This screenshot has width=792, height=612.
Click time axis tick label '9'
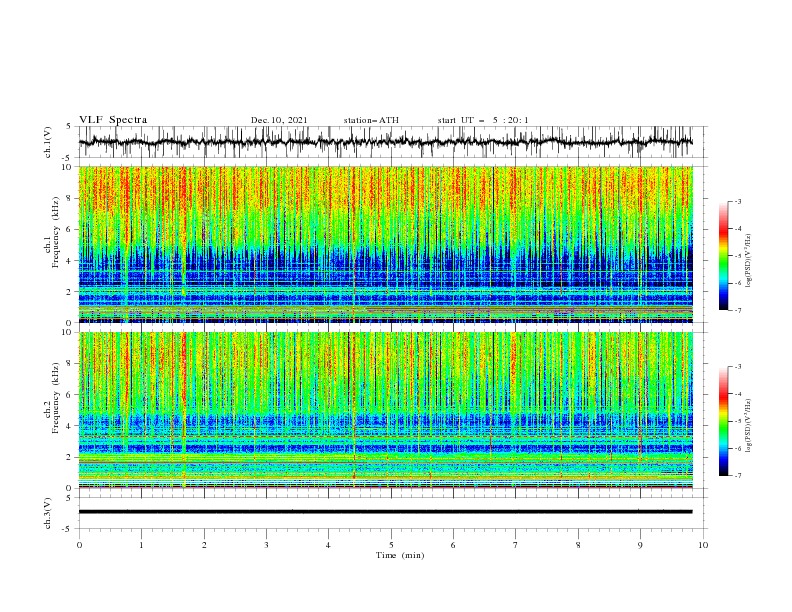point(640,545)
